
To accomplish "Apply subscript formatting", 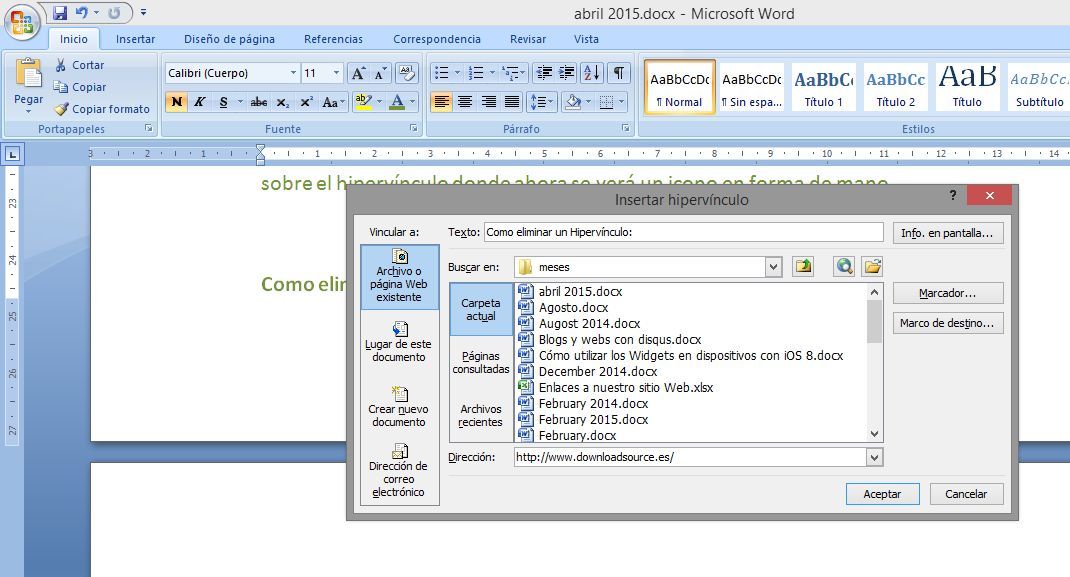I will [283, 102].
